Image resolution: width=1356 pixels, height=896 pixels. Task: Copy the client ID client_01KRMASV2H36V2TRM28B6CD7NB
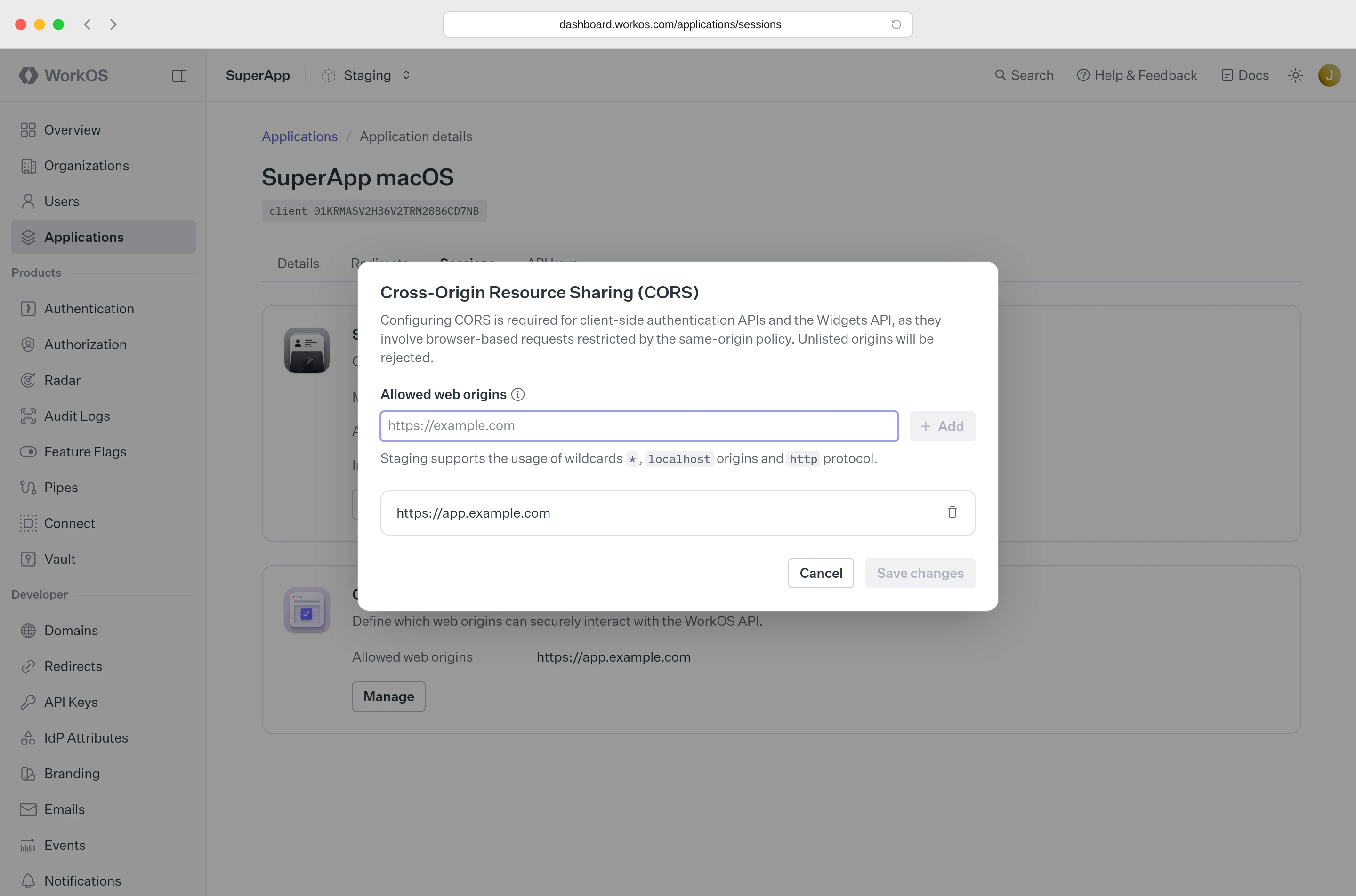click(x=374, y=211)
